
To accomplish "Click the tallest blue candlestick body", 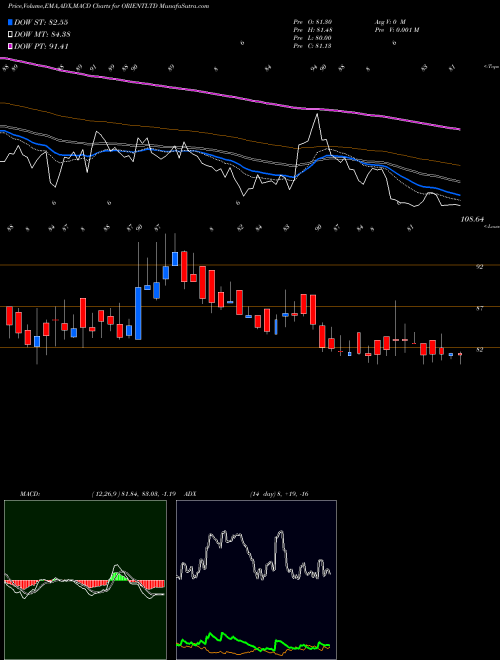I will (x=138, y=313).
